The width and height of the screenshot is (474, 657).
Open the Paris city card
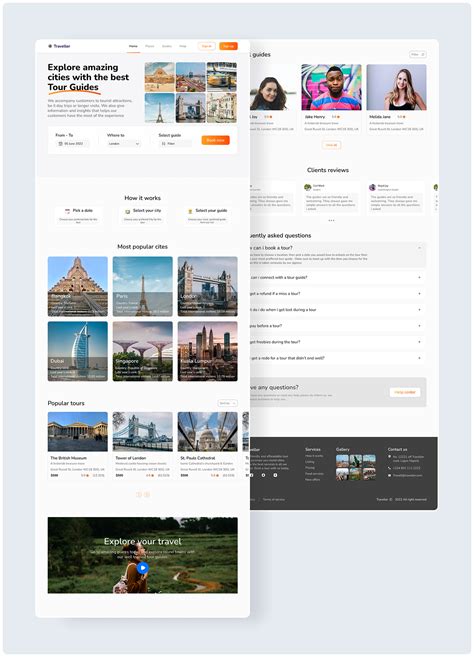142,286
